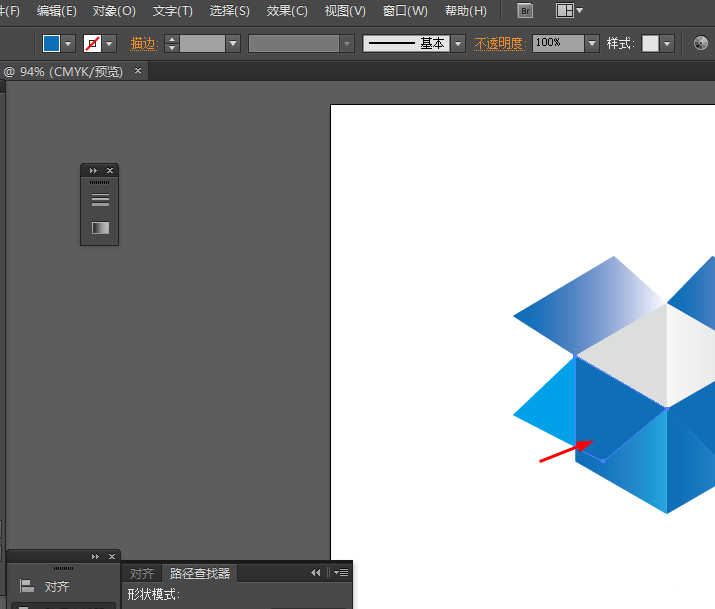This screenshot has height=609, width=715.
Task: Open the Adobe Bridge icon
Action: pos(524,11)
